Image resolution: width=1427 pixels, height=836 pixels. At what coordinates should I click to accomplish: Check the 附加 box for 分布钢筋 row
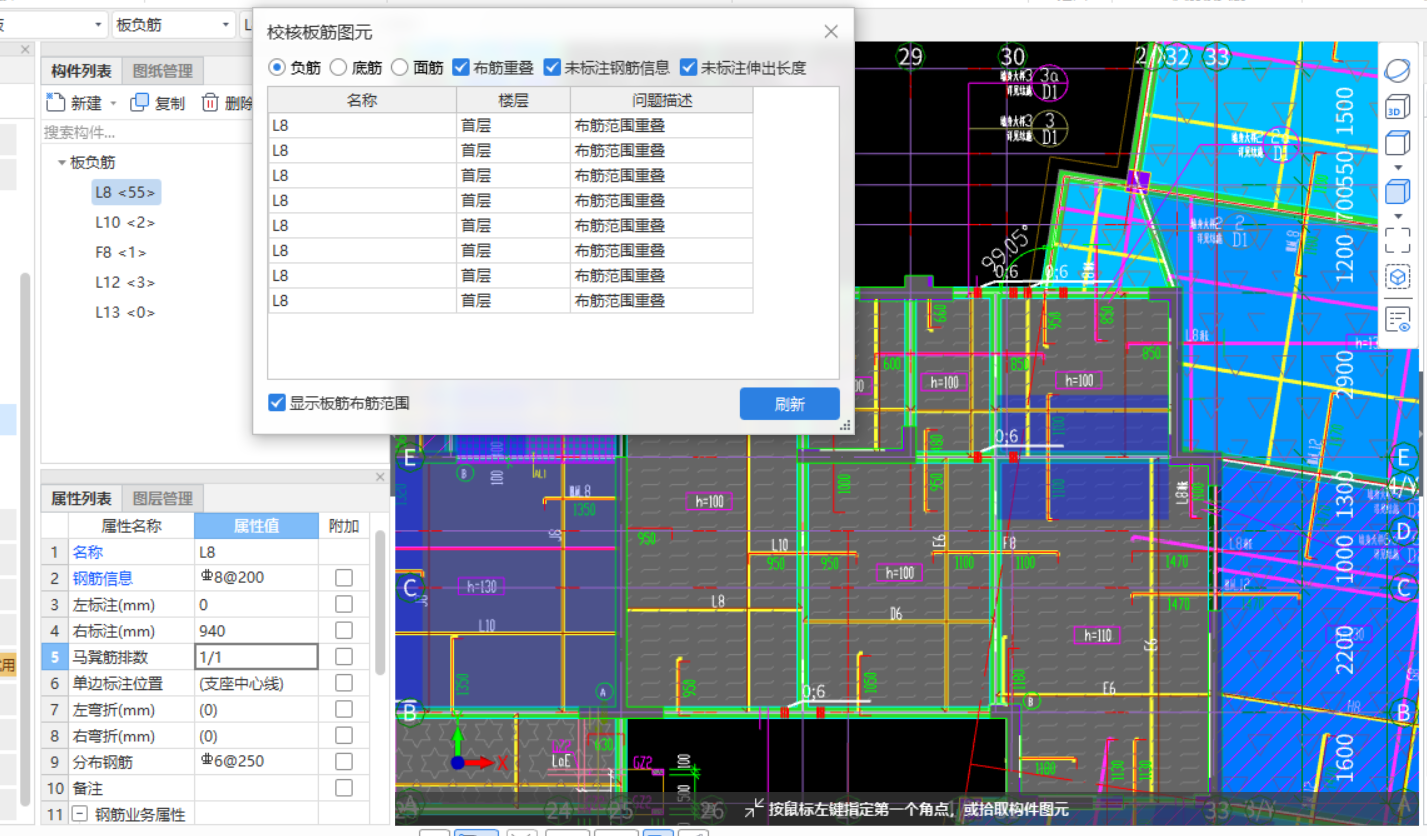point(344,762)
